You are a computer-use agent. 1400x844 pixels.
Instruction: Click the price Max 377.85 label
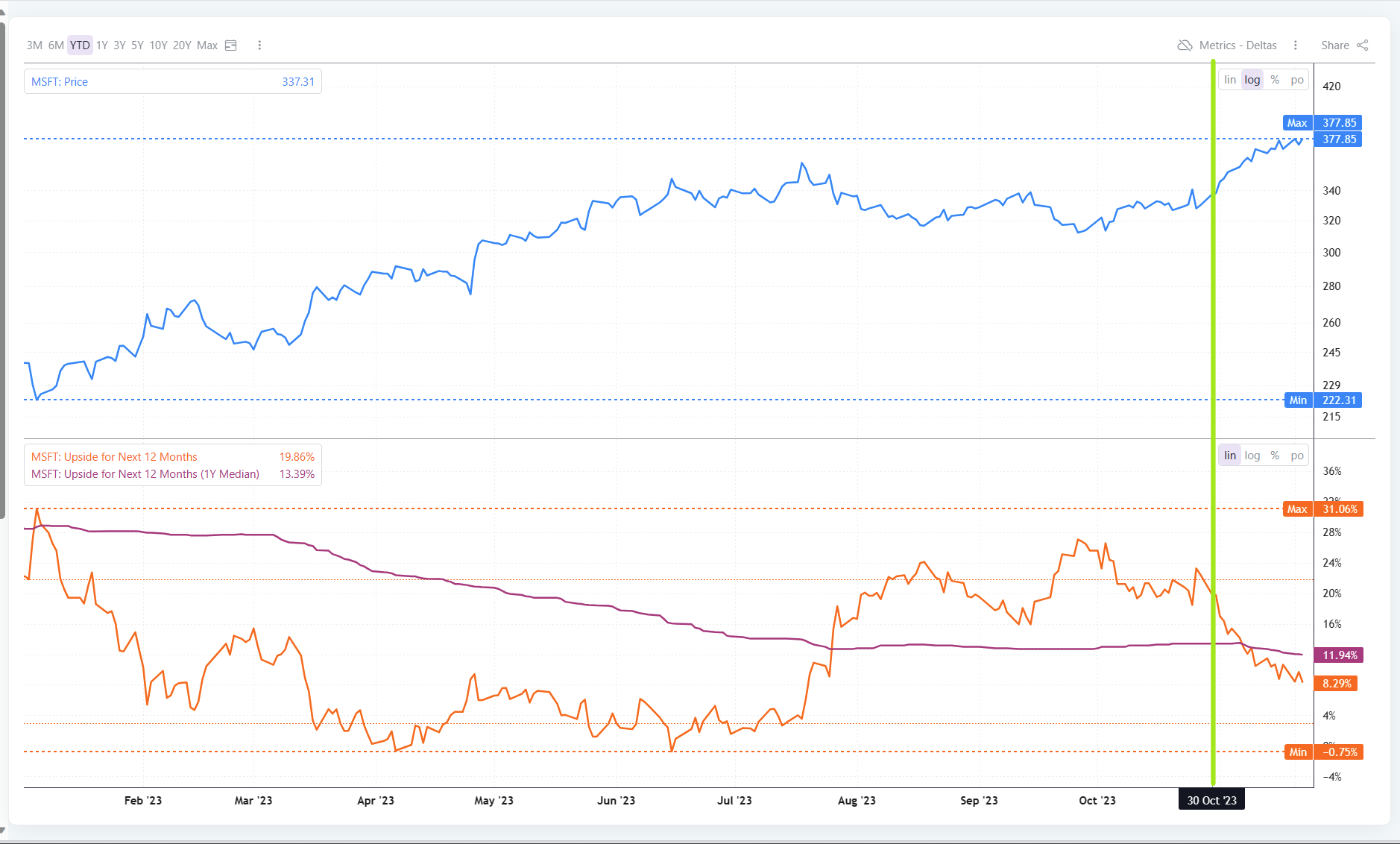(1323, 123)
